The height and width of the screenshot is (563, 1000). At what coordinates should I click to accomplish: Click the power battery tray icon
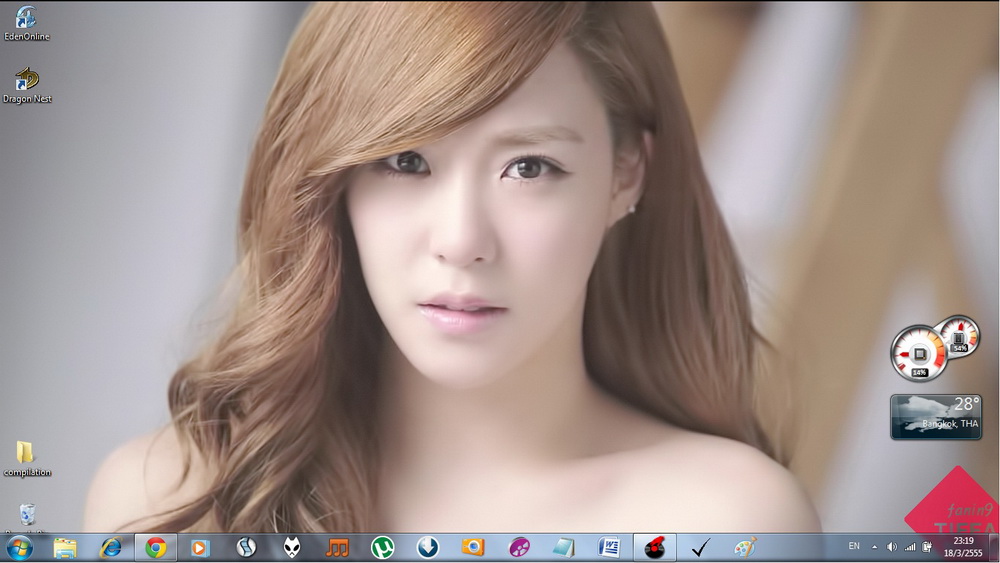click(927, 547)
